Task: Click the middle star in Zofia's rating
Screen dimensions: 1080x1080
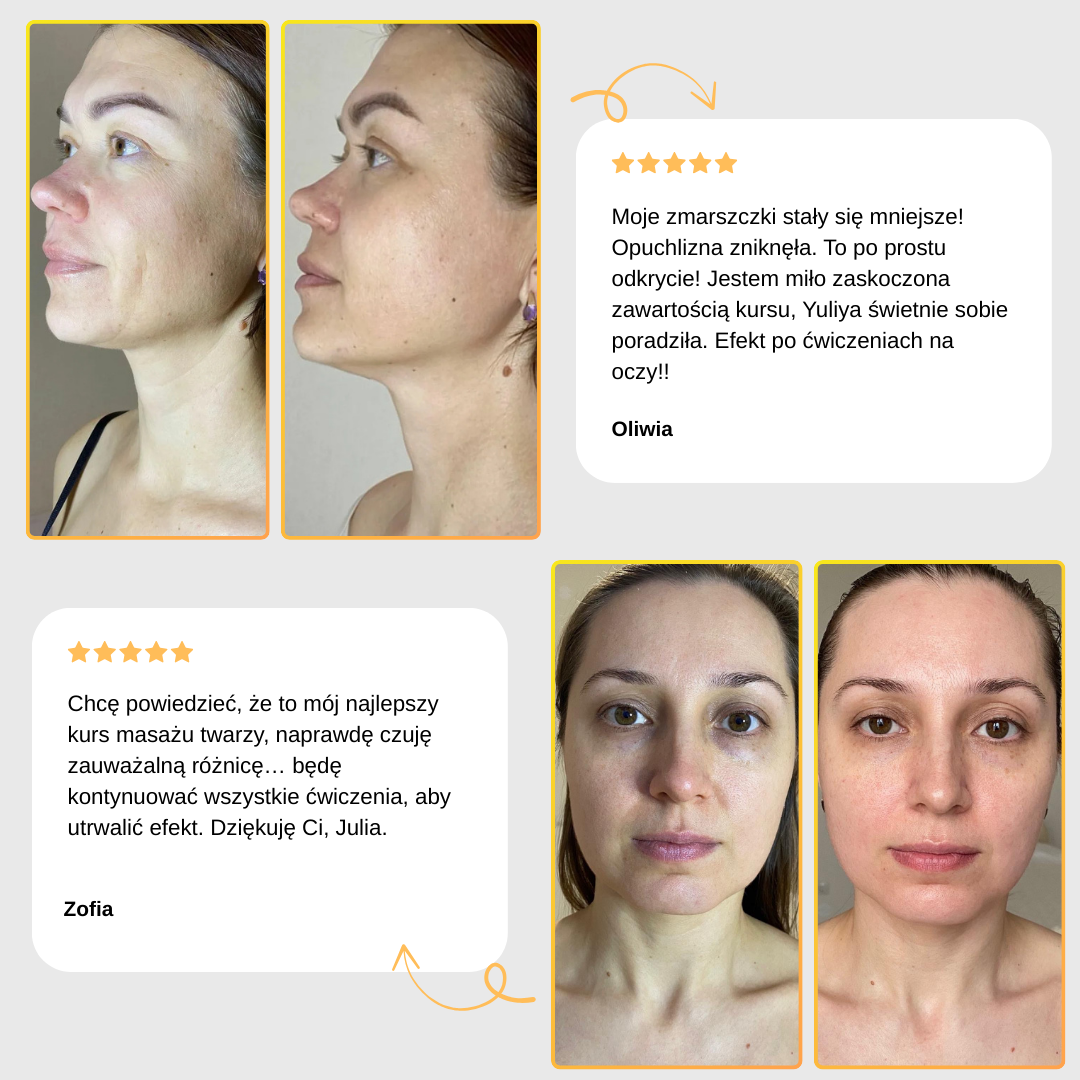Action: pos(131,652)
